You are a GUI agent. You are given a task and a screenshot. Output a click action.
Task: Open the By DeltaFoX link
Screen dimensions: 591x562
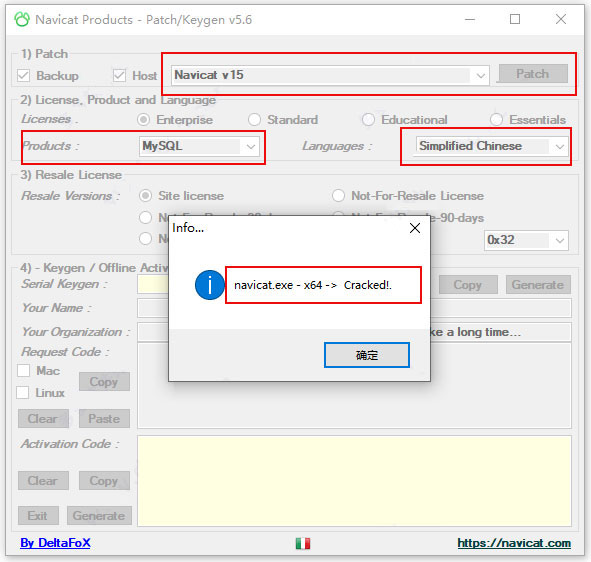pyautogui.click(x=55, y=543)
